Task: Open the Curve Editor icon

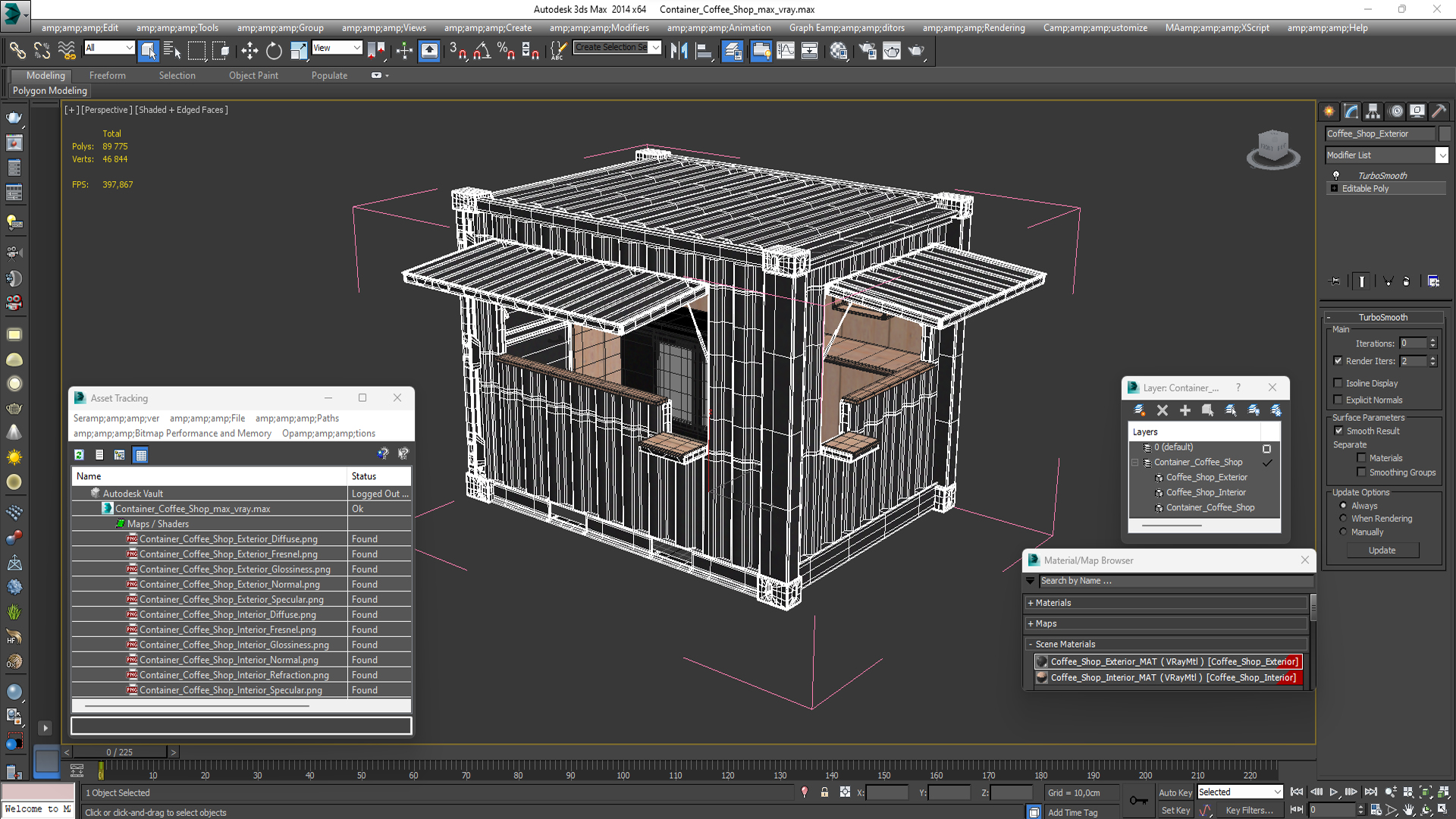Action: coord(786,51)
